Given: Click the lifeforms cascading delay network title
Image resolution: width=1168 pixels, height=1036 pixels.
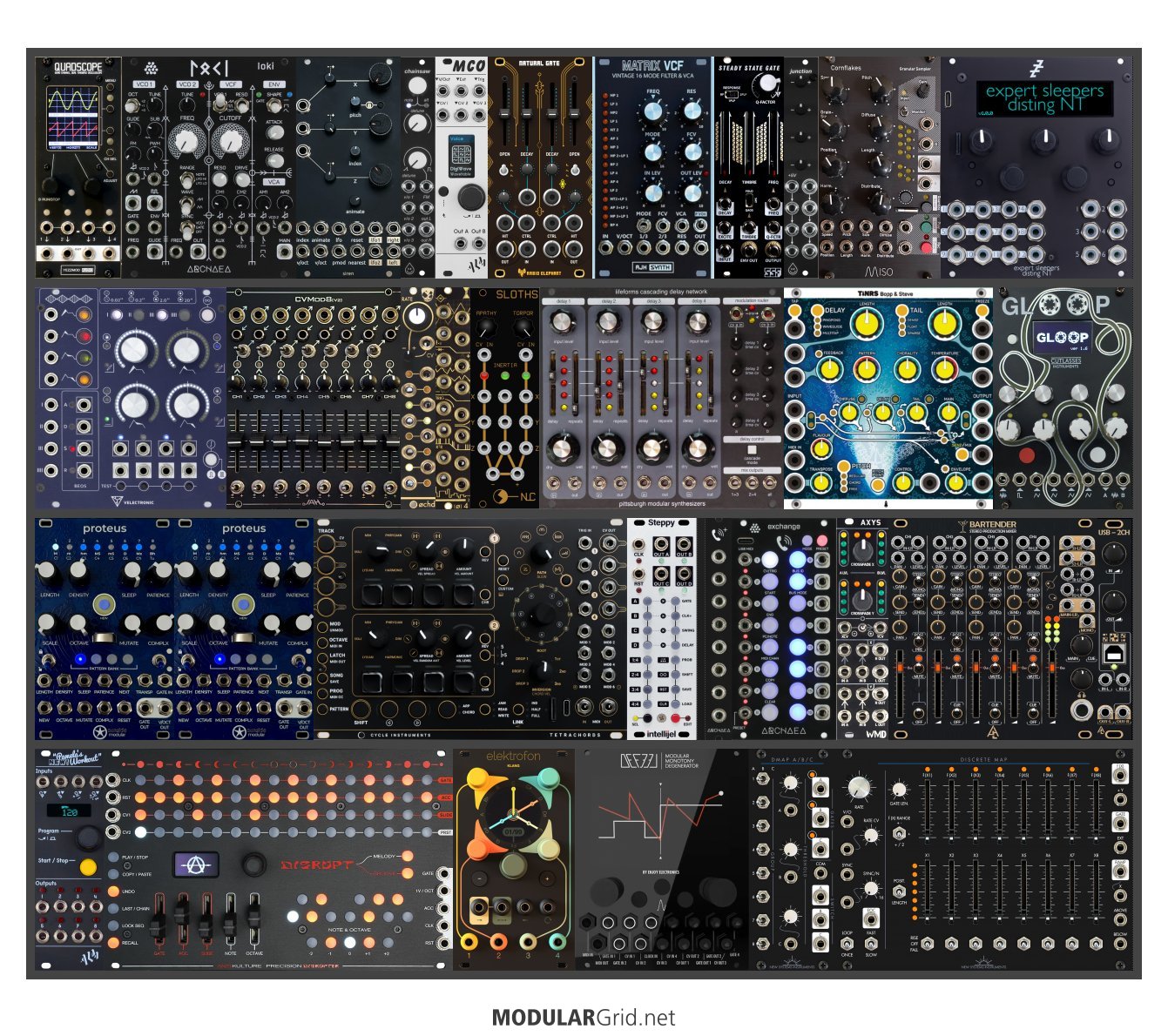Looking at the screenshot, I should tap(661, 293).
